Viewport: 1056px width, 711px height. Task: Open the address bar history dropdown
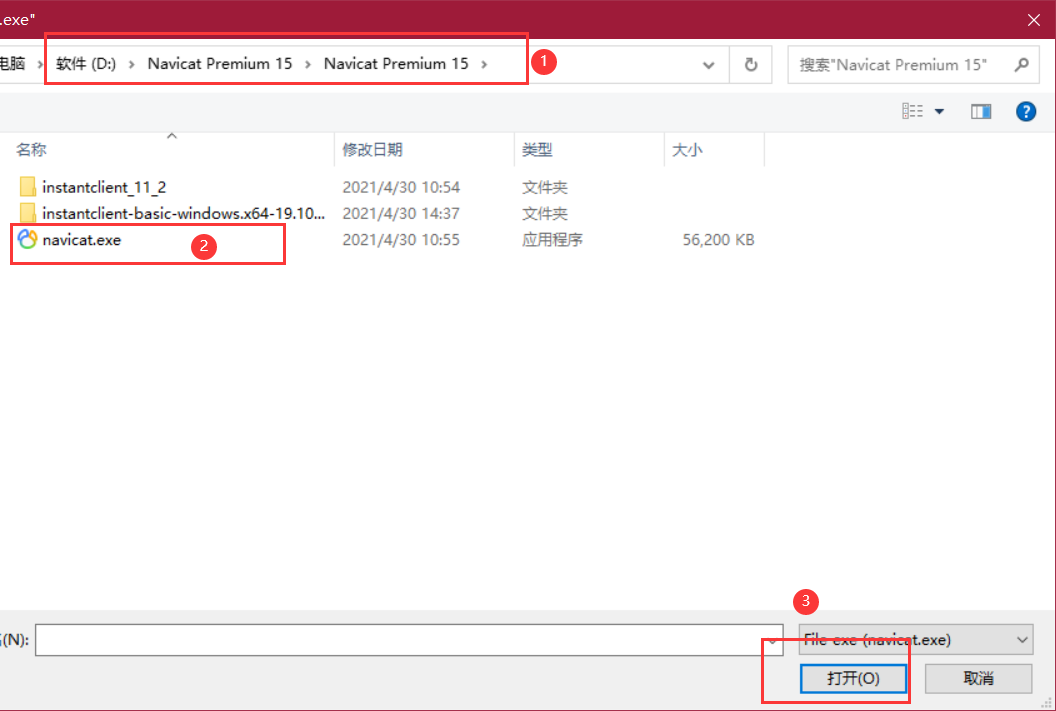(x=709, y=64)
